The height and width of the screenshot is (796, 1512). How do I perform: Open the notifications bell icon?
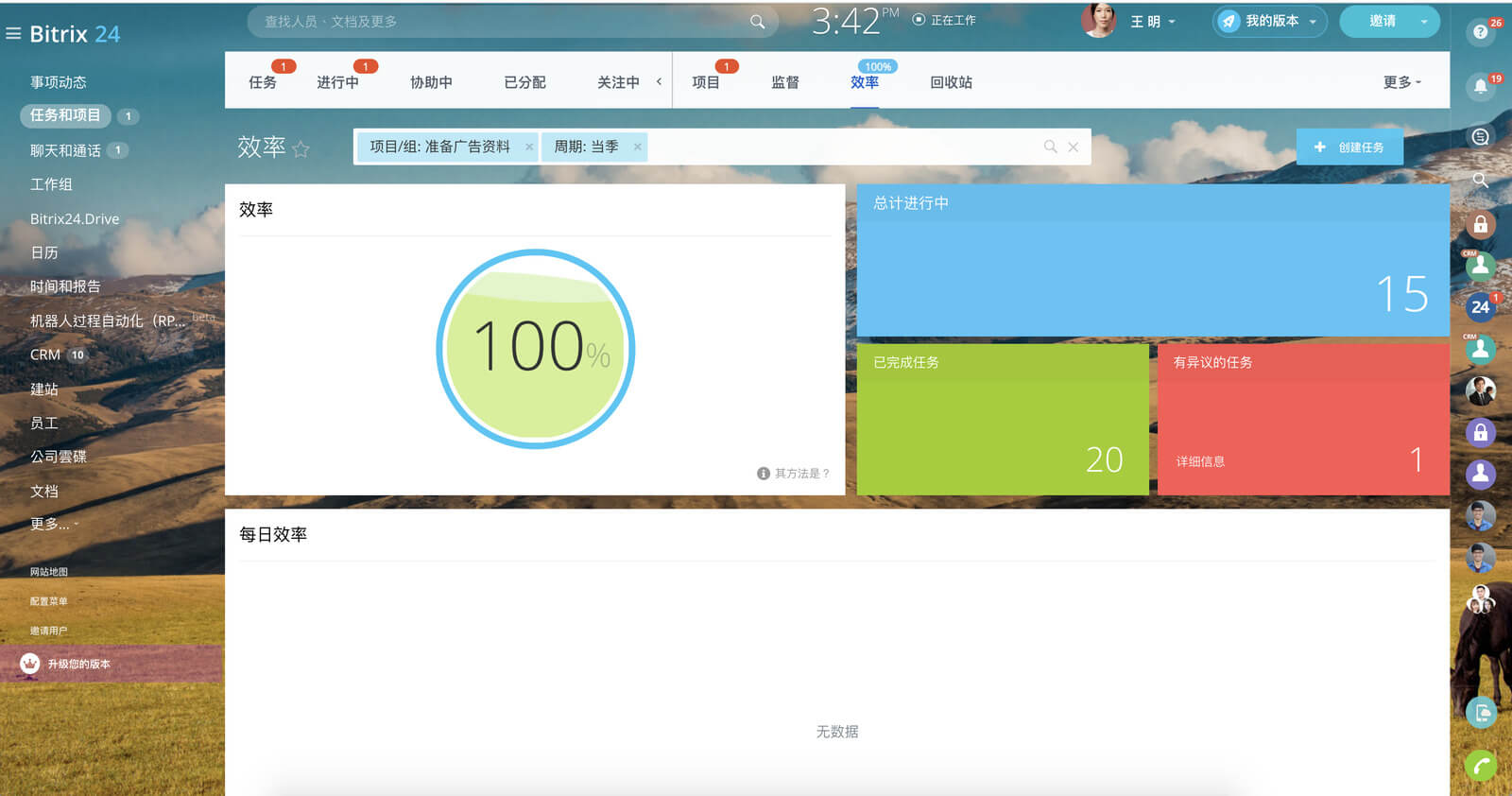1480,87
